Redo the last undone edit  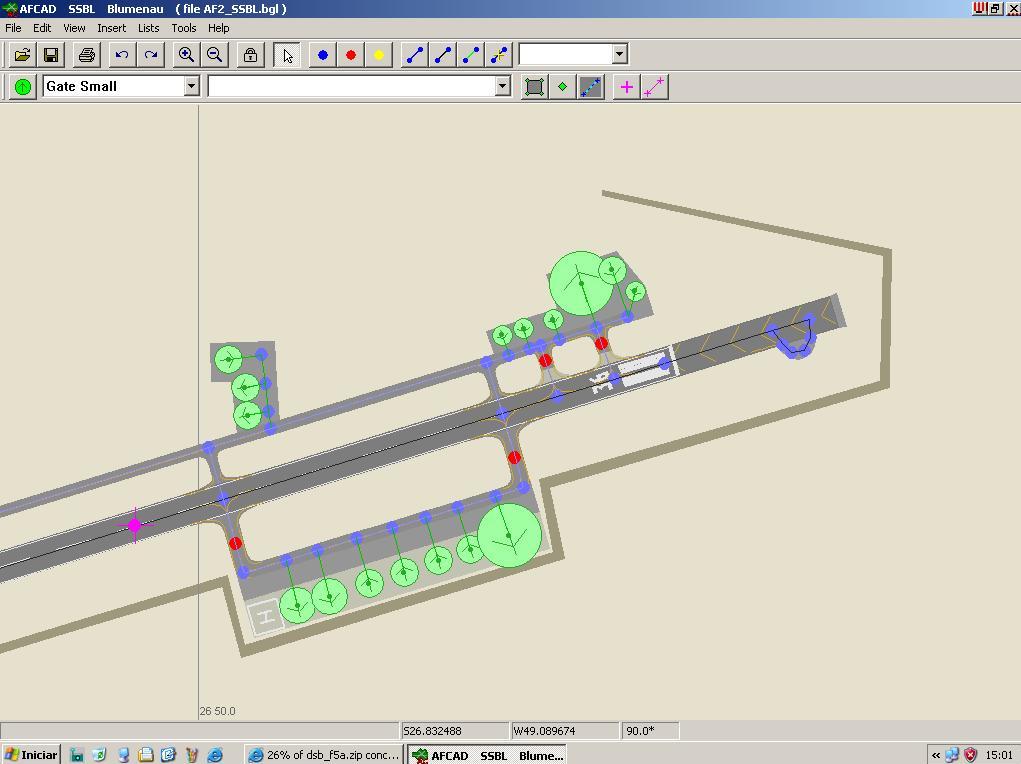[150, 55]
